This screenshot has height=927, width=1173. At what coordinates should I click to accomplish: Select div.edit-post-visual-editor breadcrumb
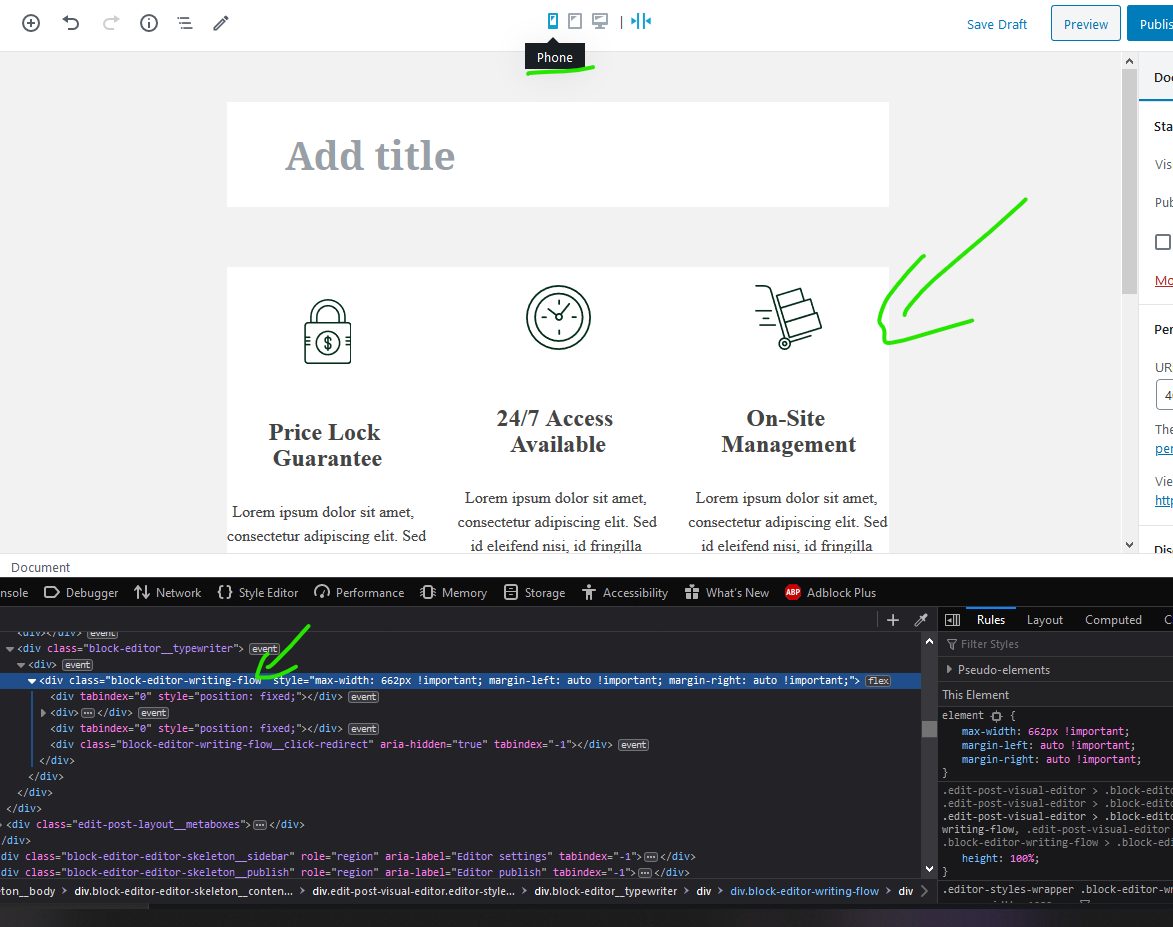coord(413,891)
